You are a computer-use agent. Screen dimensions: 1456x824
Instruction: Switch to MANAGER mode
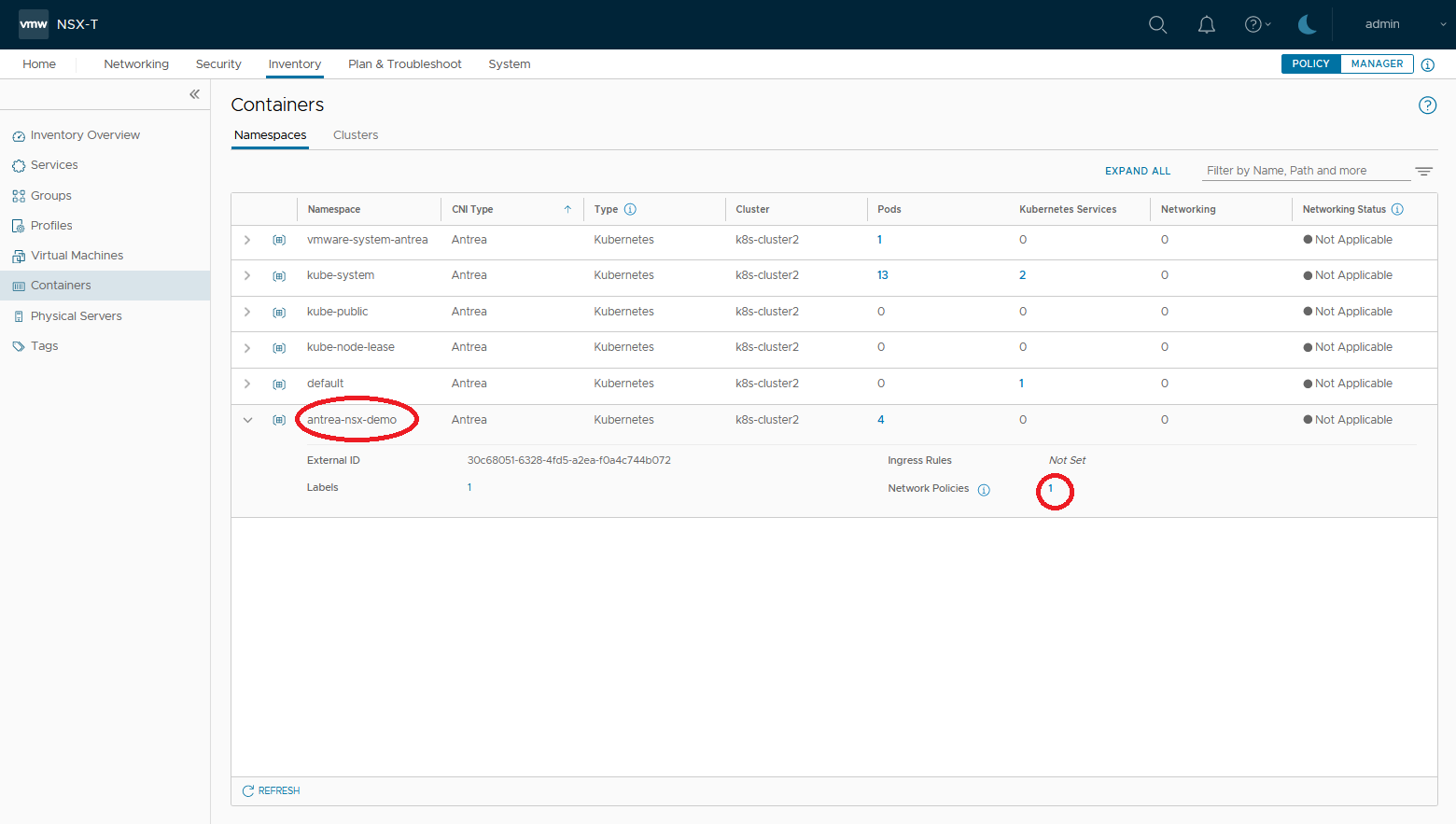(1377, 63)
